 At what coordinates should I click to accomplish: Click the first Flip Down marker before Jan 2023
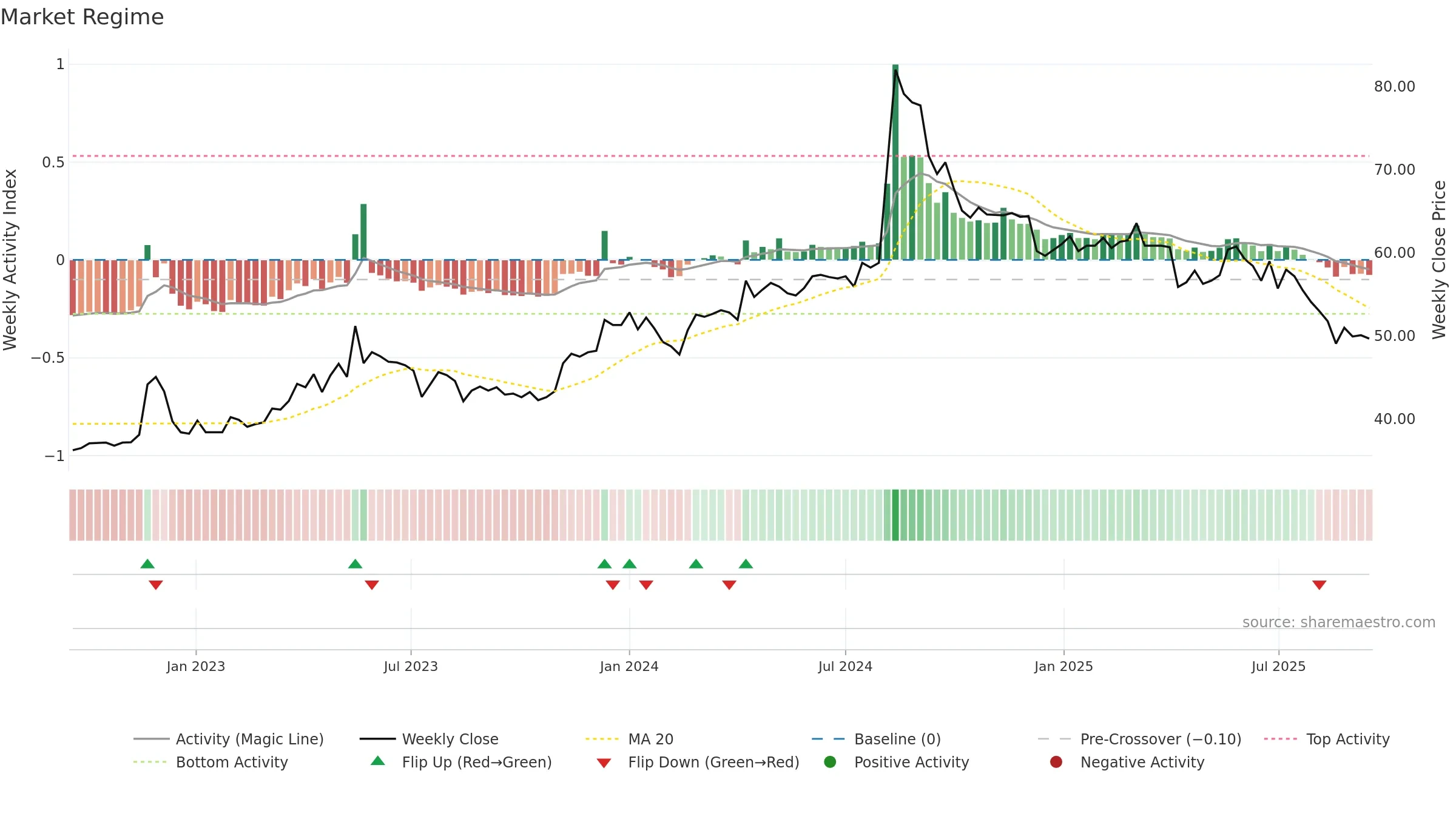[x=156, y=585]
